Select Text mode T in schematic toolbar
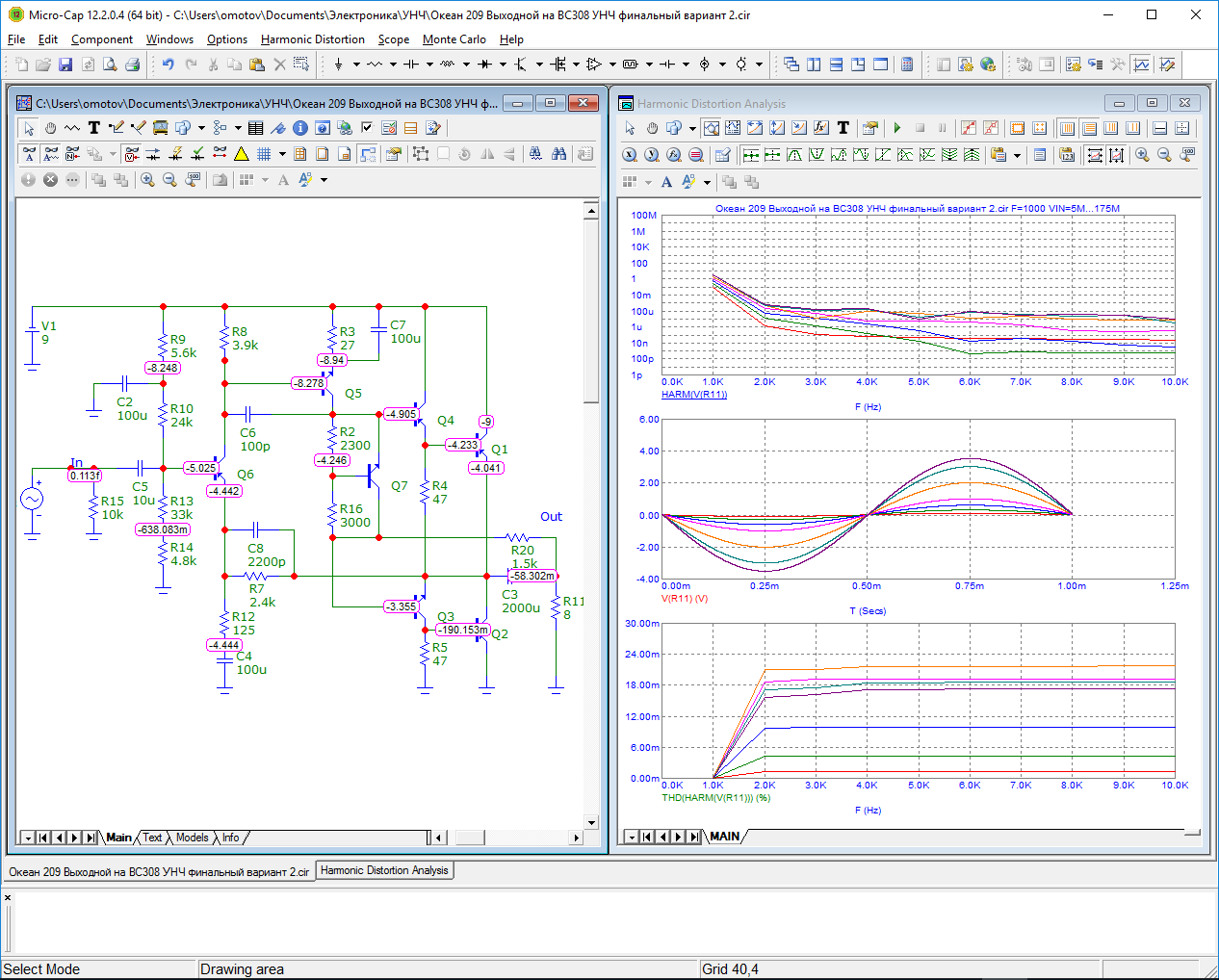 94,128
